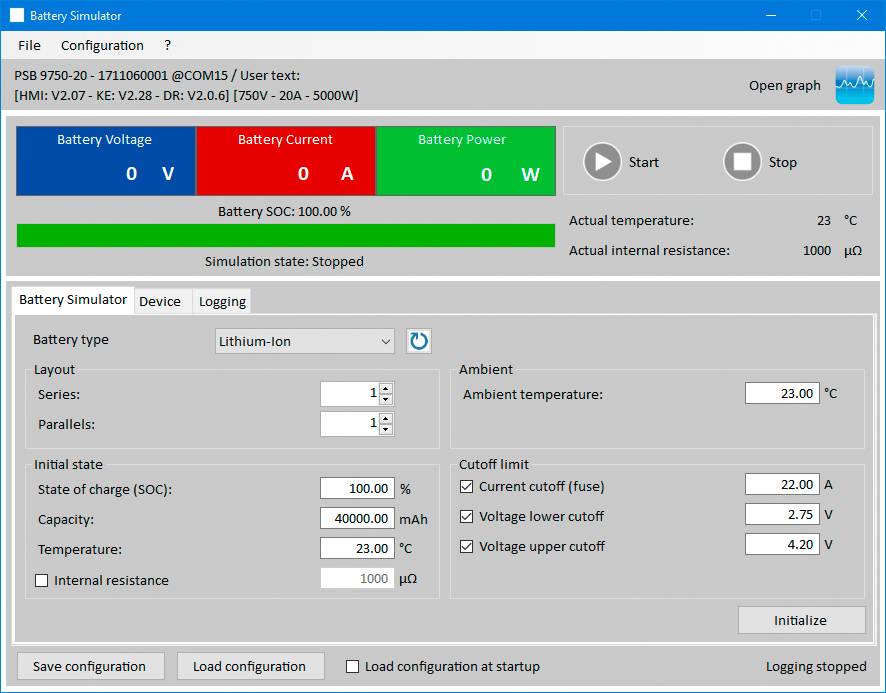886x693 pixels.
Task: Click the Stop simulation icon
Action: tap(740, 162)
